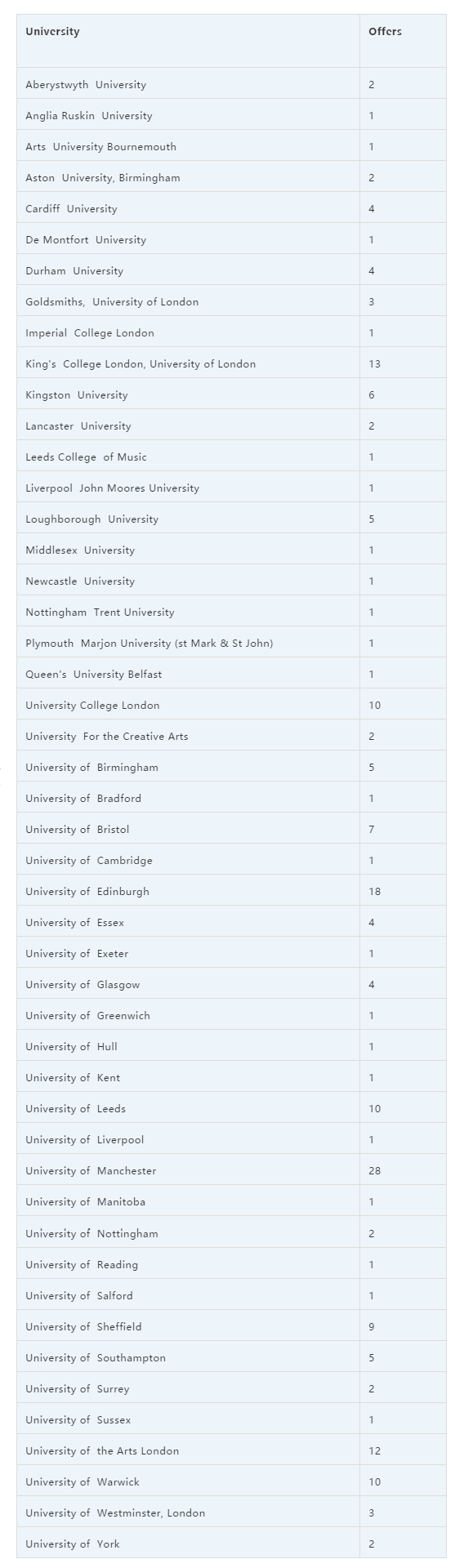Screen dimensions: 464x1568
Task: Select the University of Warwick row
Action: point(231,1482)
